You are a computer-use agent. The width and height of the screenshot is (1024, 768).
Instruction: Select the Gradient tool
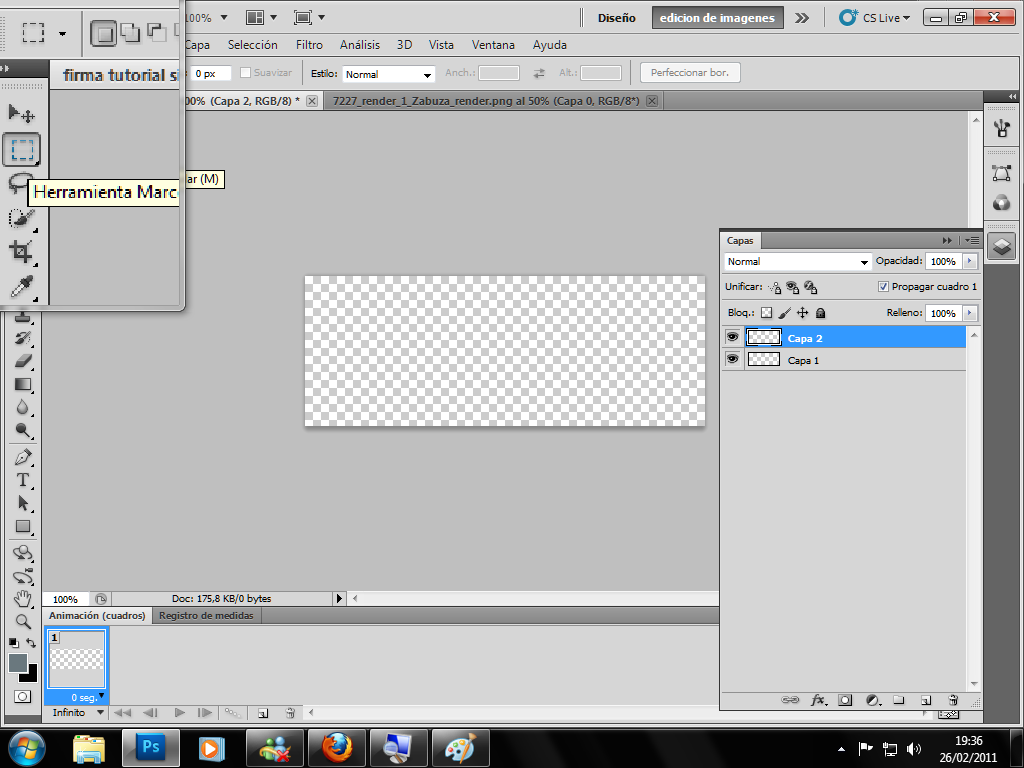pos(23,384)
